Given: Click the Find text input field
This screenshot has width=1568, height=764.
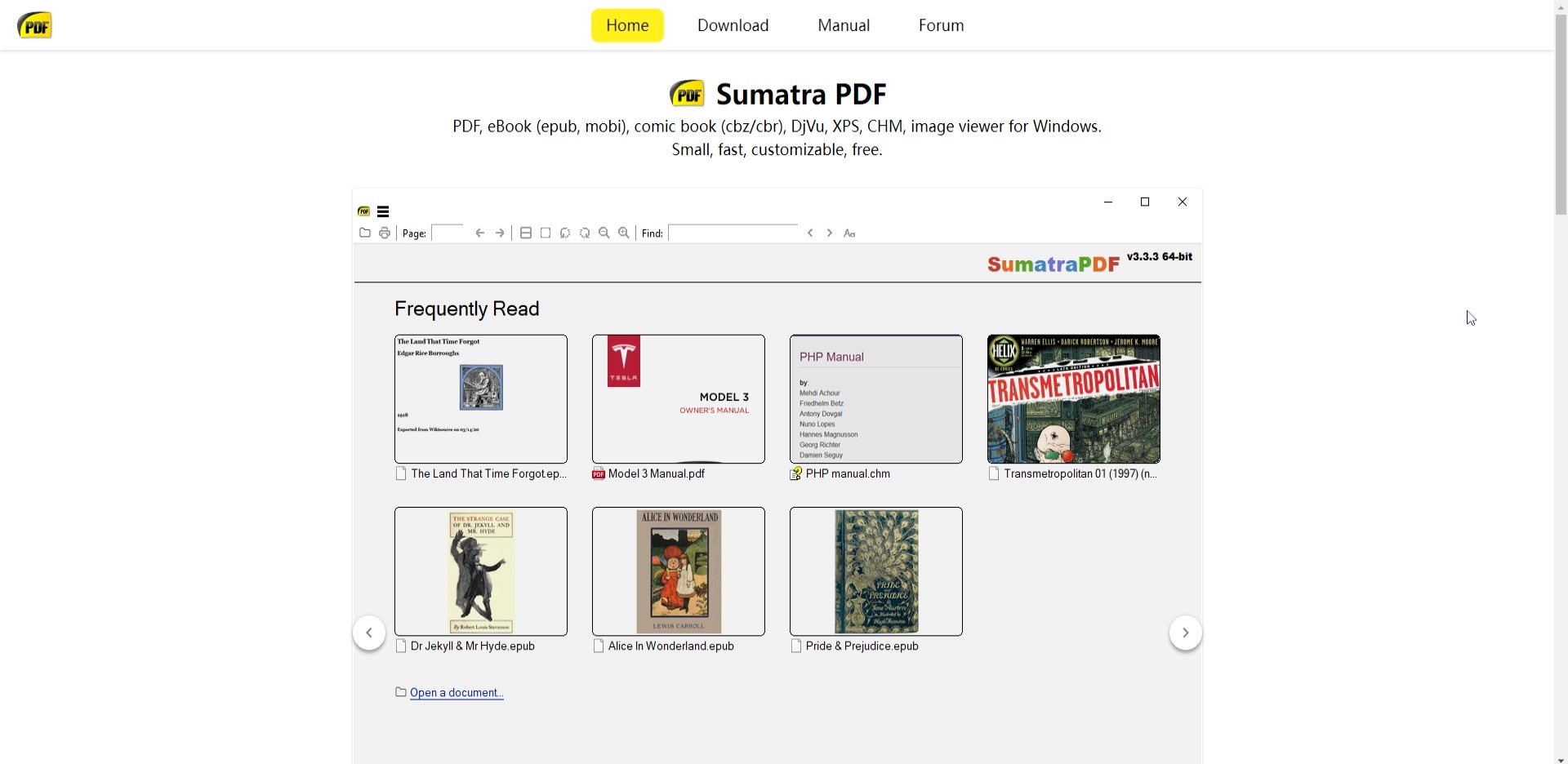Looking at the screenshot, I should (733, 233).
